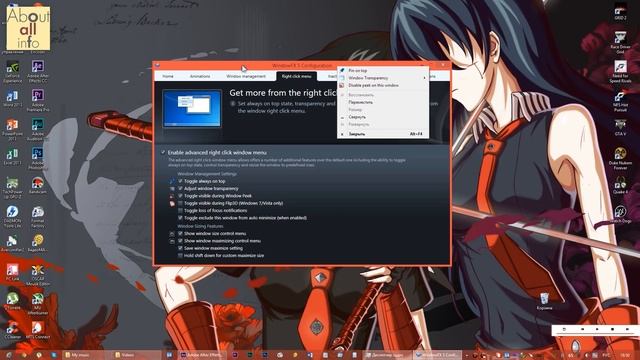Open the Quake 4 desktop shortcut
The image size is (640, 360).
(620, 185)
